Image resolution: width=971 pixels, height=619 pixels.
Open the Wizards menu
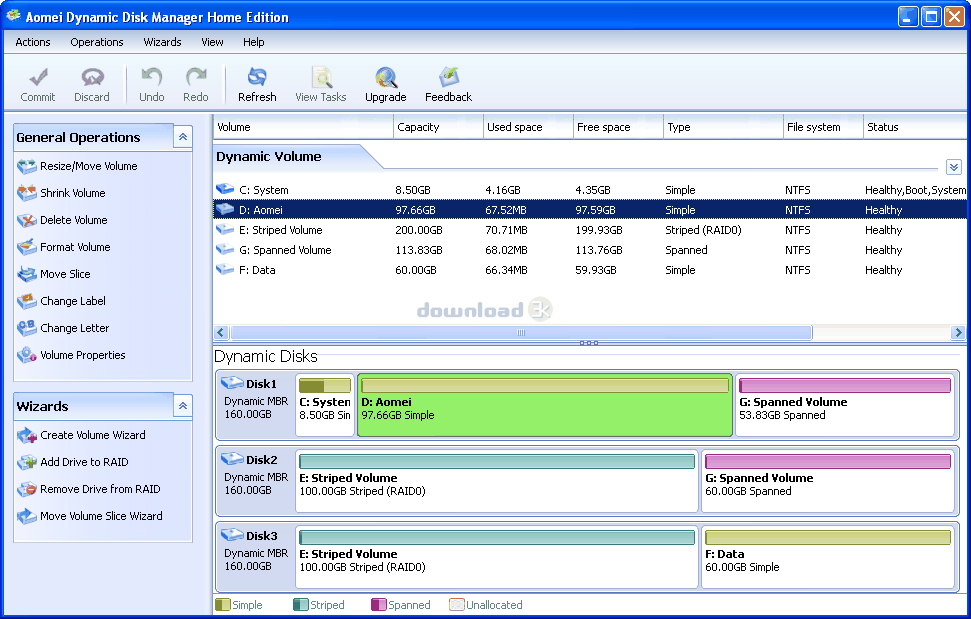pos(162,42)
